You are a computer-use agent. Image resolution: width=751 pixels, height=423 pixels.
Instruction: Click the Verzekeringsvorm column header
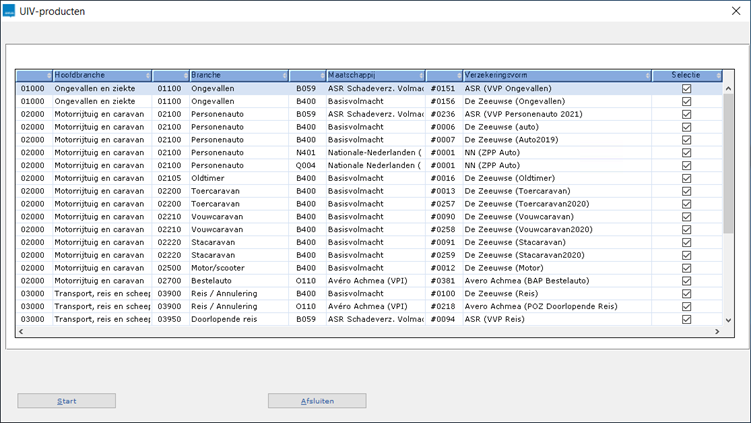click(555, 75)
